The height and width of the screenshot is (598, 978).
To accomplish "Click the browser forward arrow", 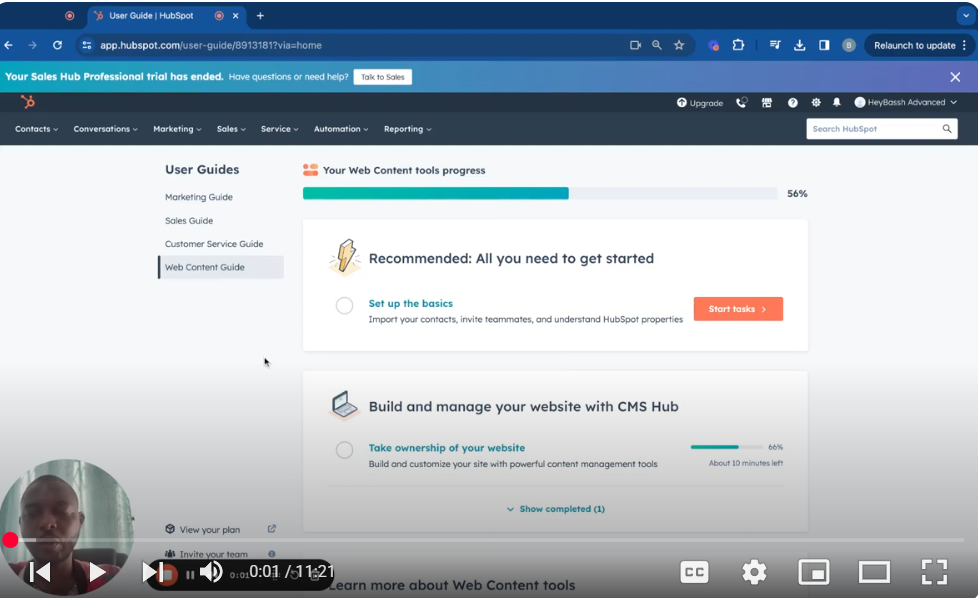I will [32, 45].
